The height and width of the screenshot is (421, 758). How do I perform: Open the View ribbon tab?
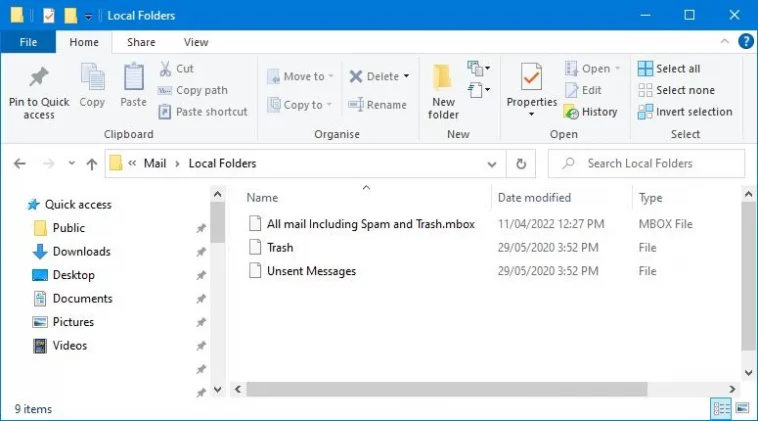(196, 43)
